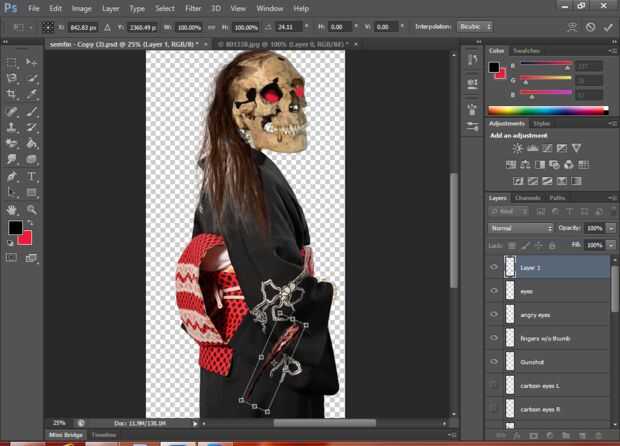Pick a color from the spectrum ramp
The height and width of the screenshot is (446, 620).
point(548,110)
